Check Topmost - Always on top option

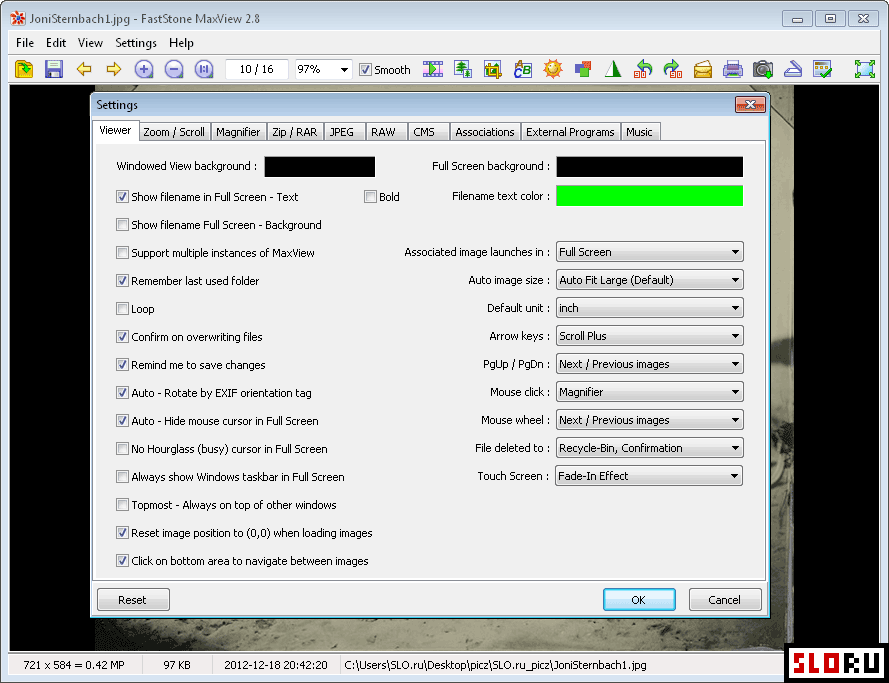(x=122, y=504)
